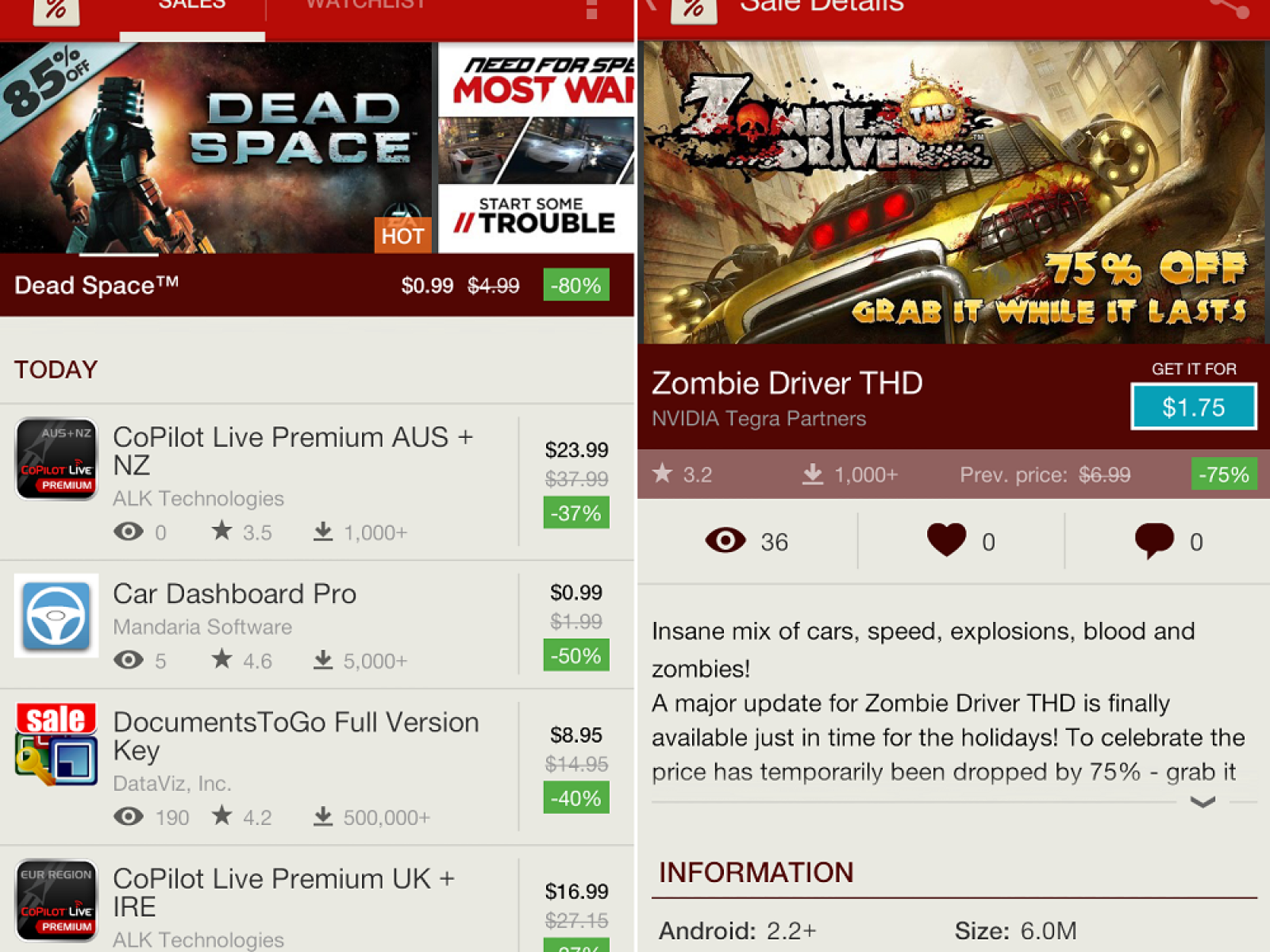Viewport: 1270px width, 952px height.
Task: Tap the eye views icon for DocumentsToGo
Action: point(129,816)
